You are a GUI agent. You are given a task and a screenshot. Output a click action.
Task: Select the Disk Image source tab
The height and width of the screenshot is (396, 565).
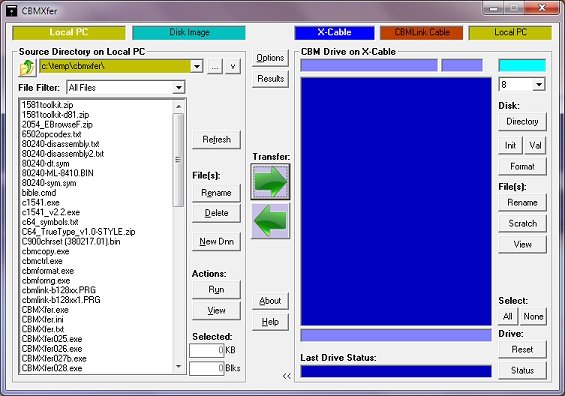tap(189, 32)
